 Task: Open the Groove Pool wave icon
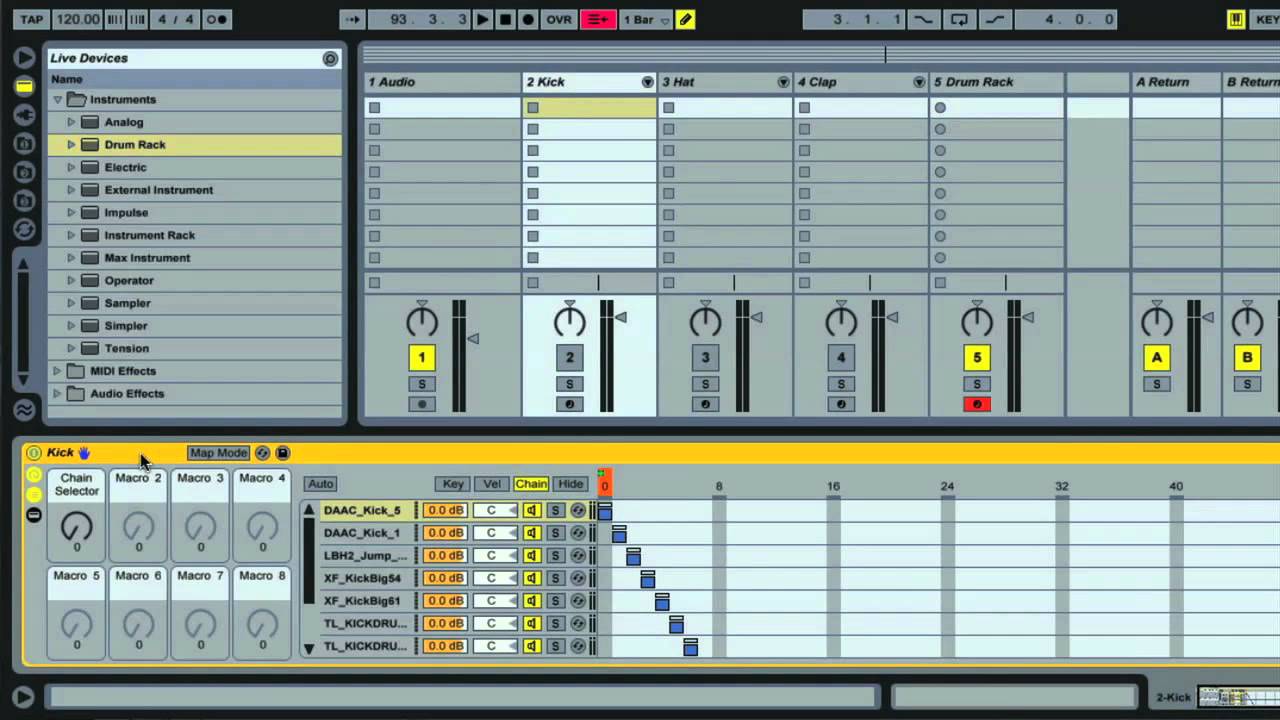pos(24,409)
